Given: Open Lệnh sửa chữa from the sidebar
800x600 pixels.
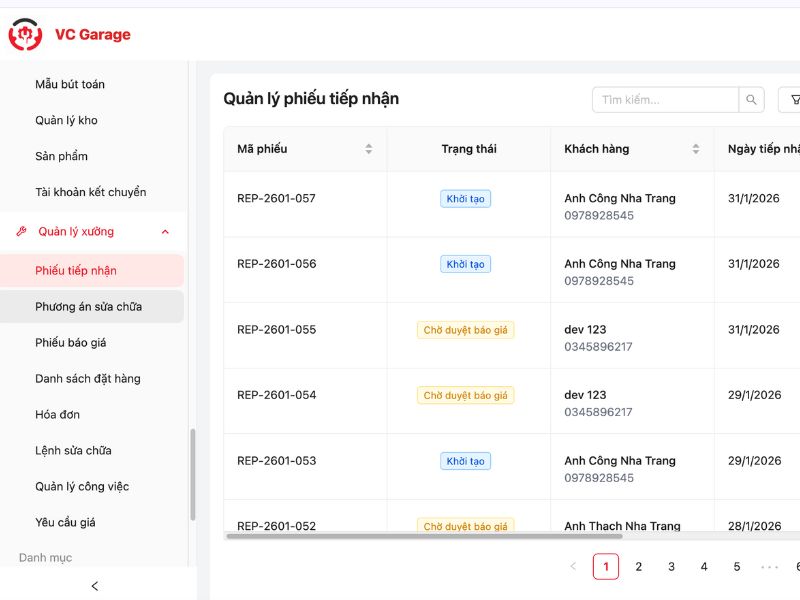Looking at the screenshot, I should coord(72,450).
